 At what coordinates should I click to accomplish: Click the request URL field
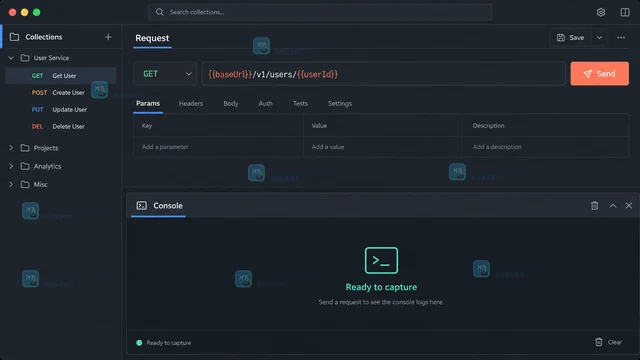tap(383, 74)
